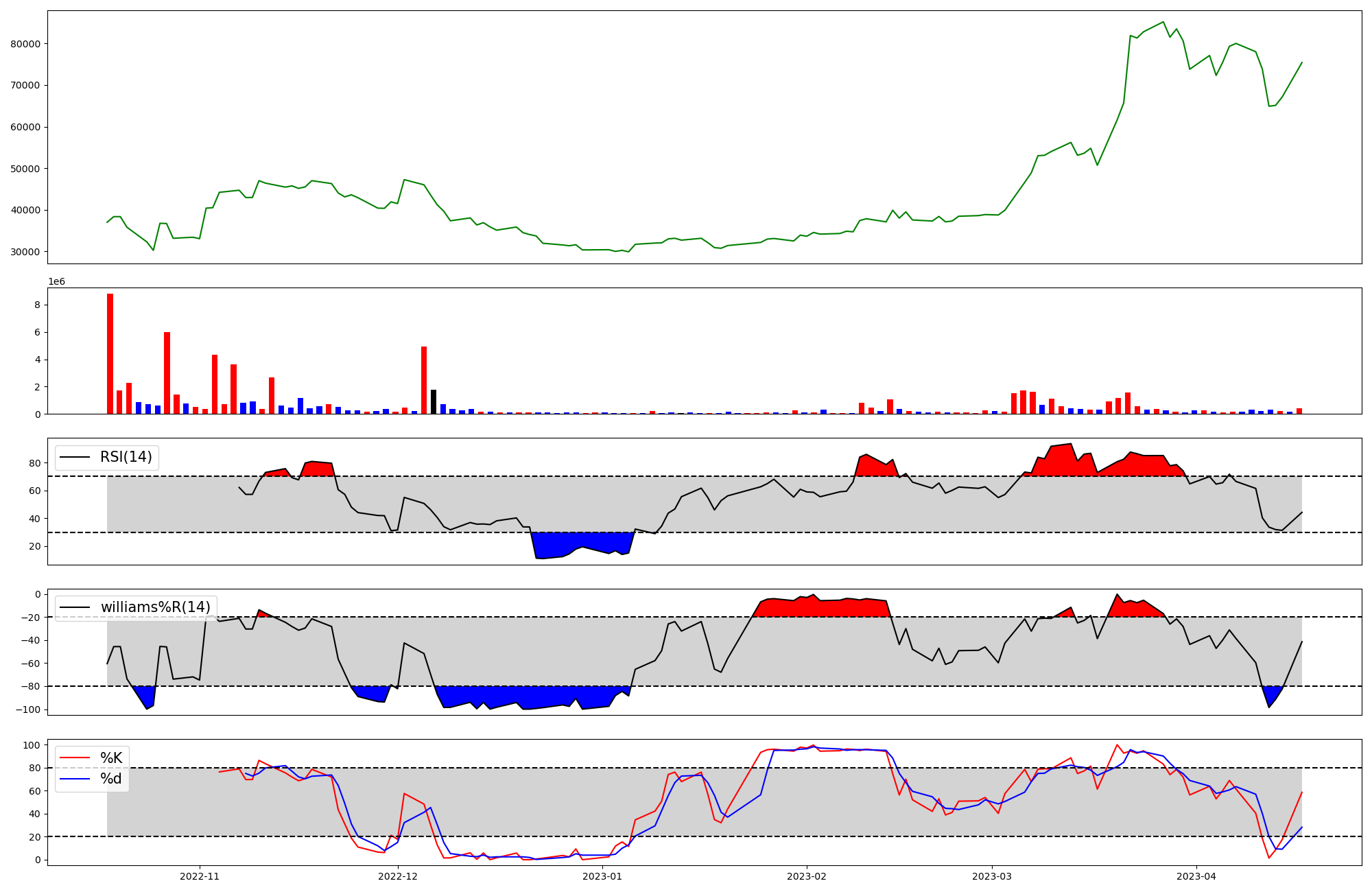
Task: Click the RSI(14) legend label
Action: (x=126, y=457)
